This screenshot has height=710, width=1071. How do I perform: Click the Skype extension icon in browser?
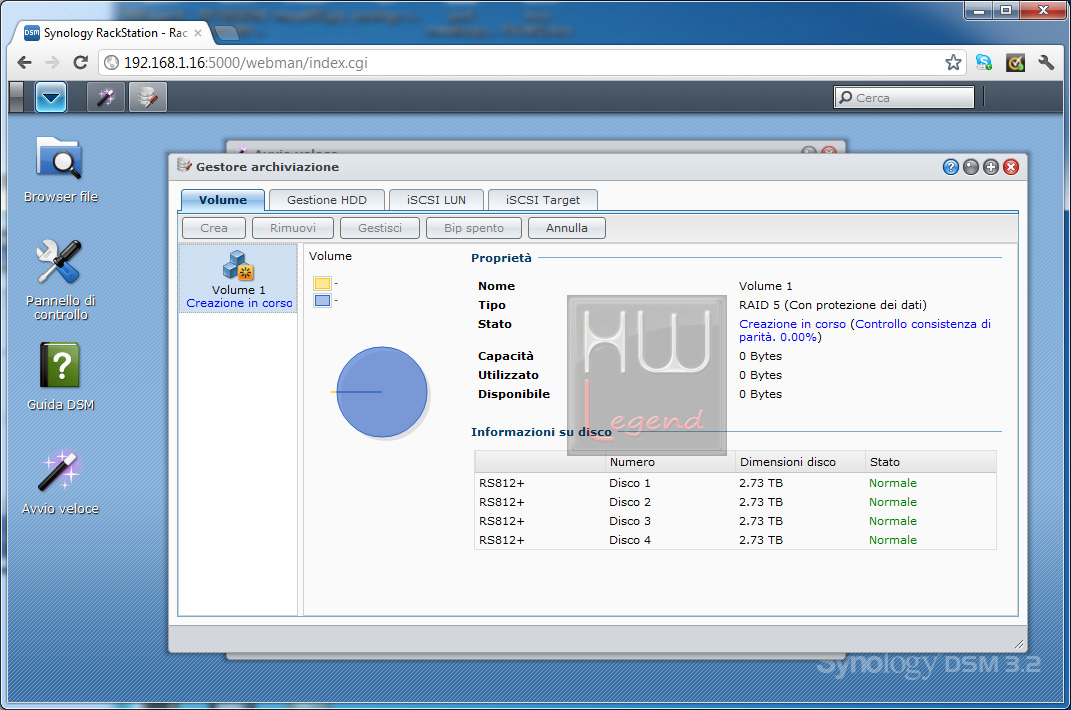(x=984, y=63)
